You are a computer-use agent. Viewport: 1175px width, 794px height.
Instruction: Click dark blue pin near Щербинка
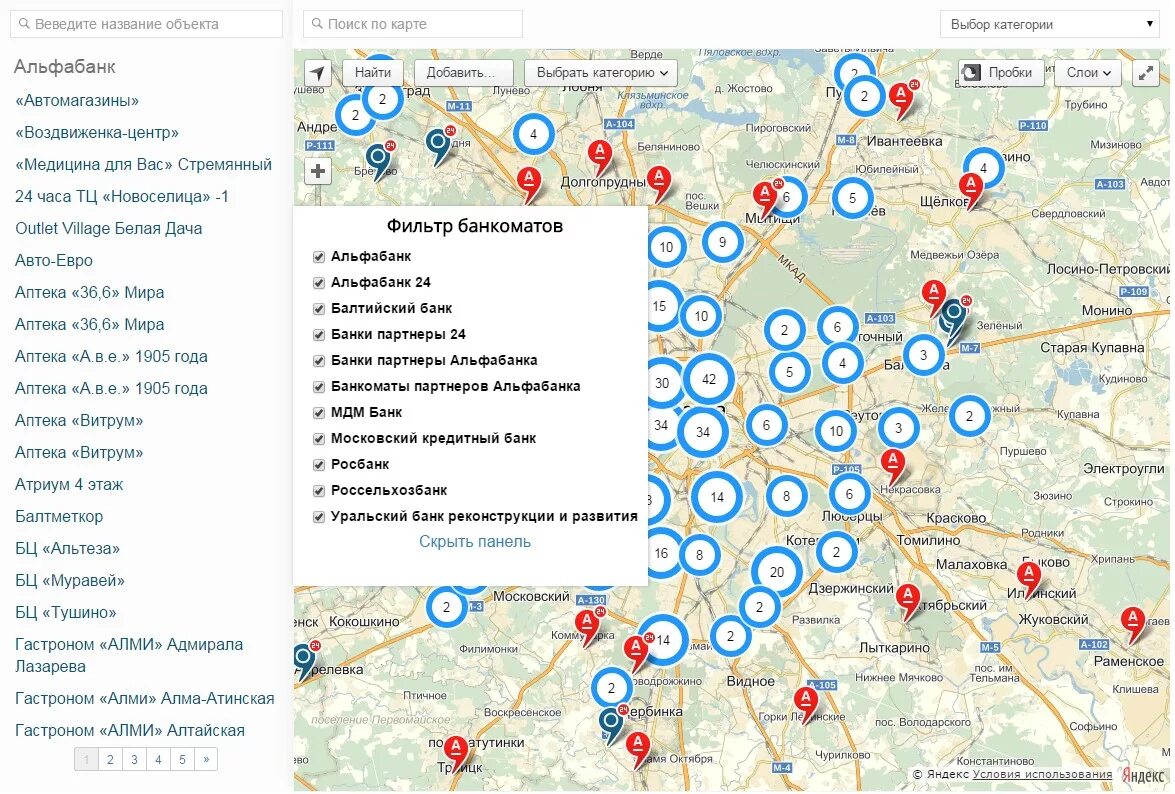(x=611, y=724)
